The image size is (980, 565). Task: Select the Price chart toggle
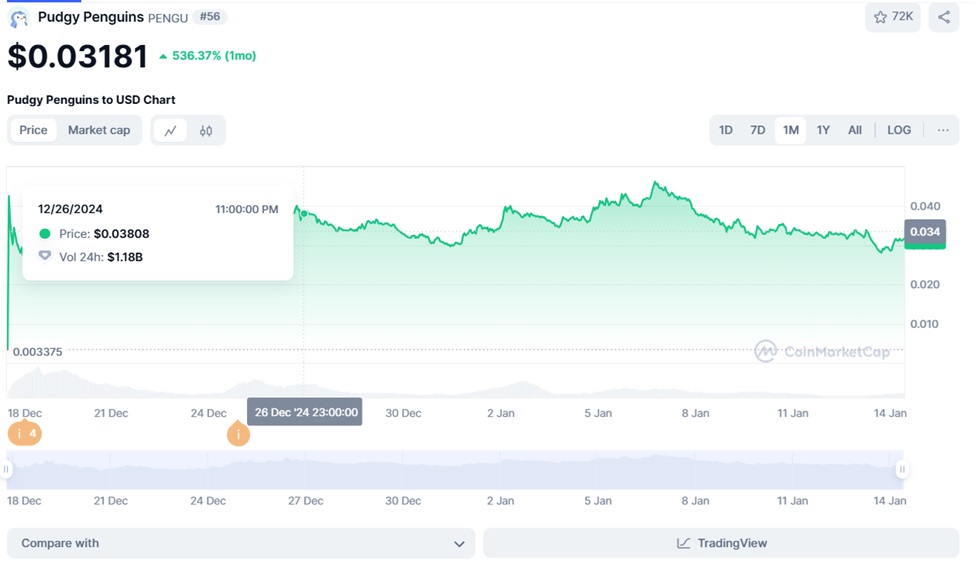point(33,130)
